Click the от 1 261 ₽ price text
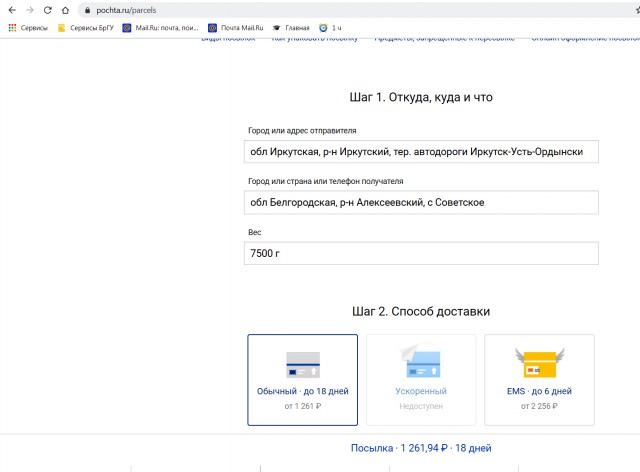This screenshot has width=640, height=472. pyautogui.click(x=303, y=406)
